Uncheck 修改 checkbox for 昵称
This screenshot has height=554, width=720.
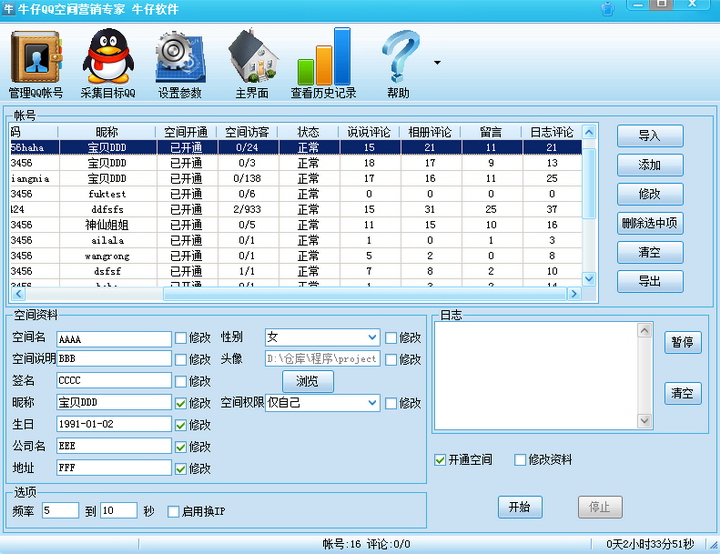point(181,403)
